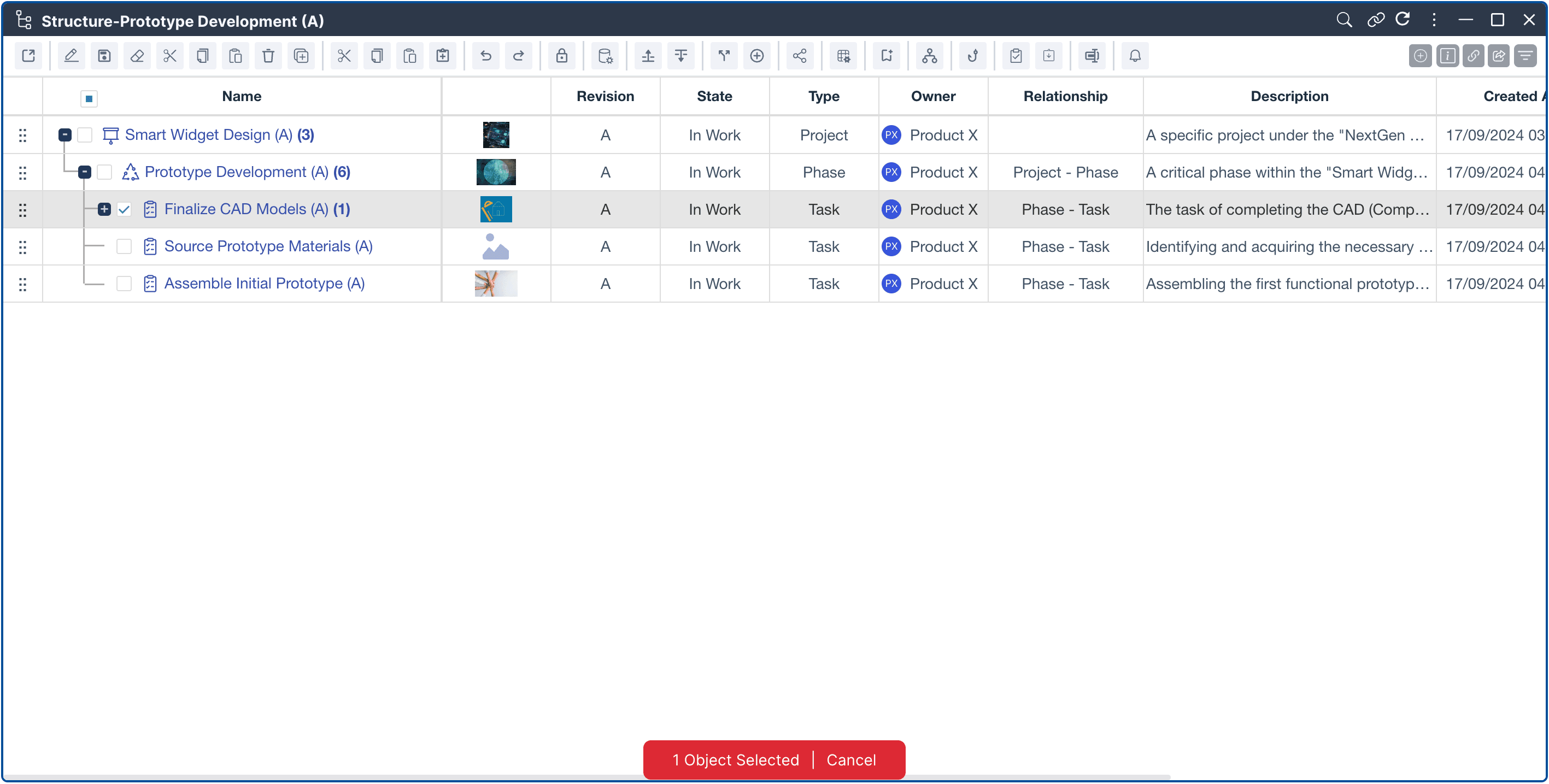The image size is (1549, 784).
Task: Uncheck the Finalize CAD Models checkbox
Action: pos(124,209)
